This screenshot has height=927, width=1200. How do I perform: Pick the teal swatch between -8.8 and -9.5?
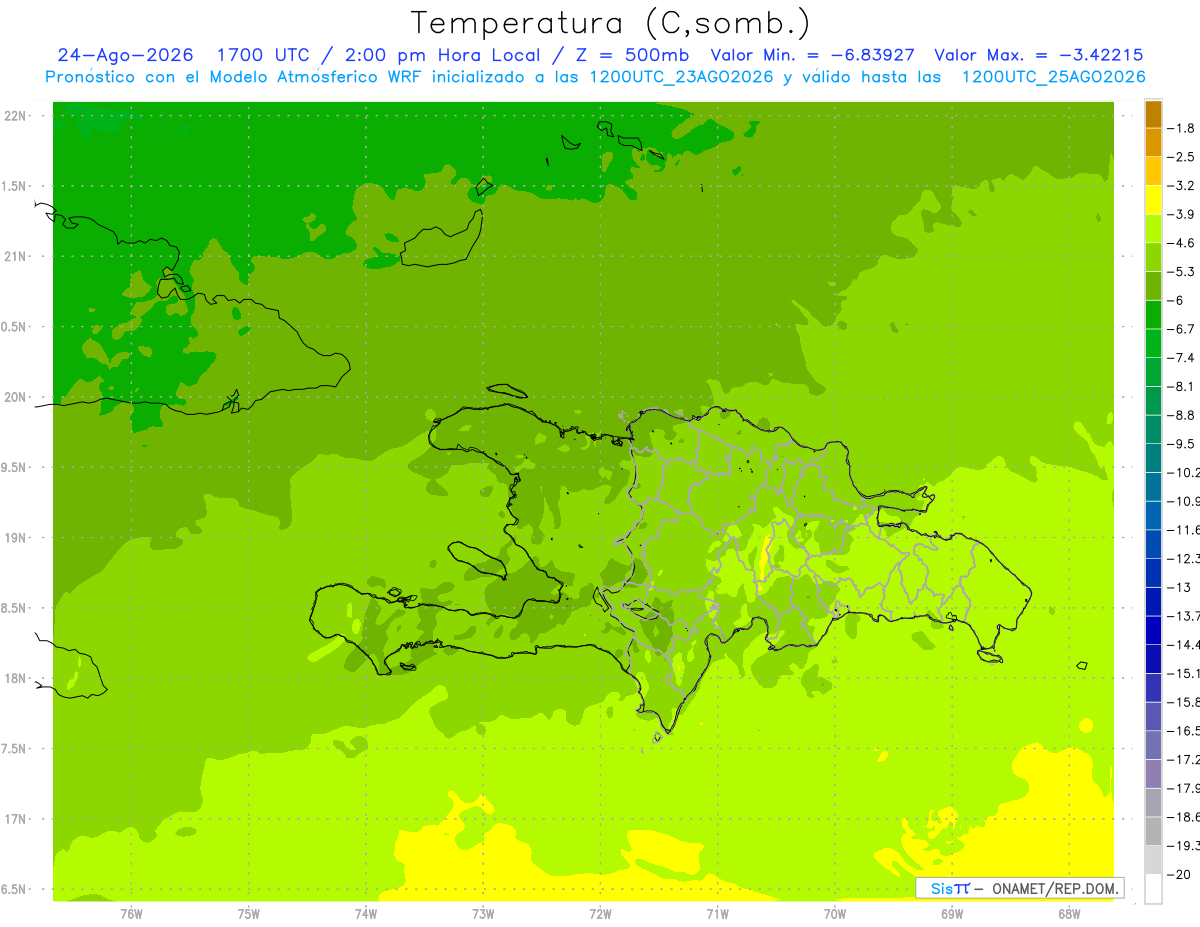1153,430
